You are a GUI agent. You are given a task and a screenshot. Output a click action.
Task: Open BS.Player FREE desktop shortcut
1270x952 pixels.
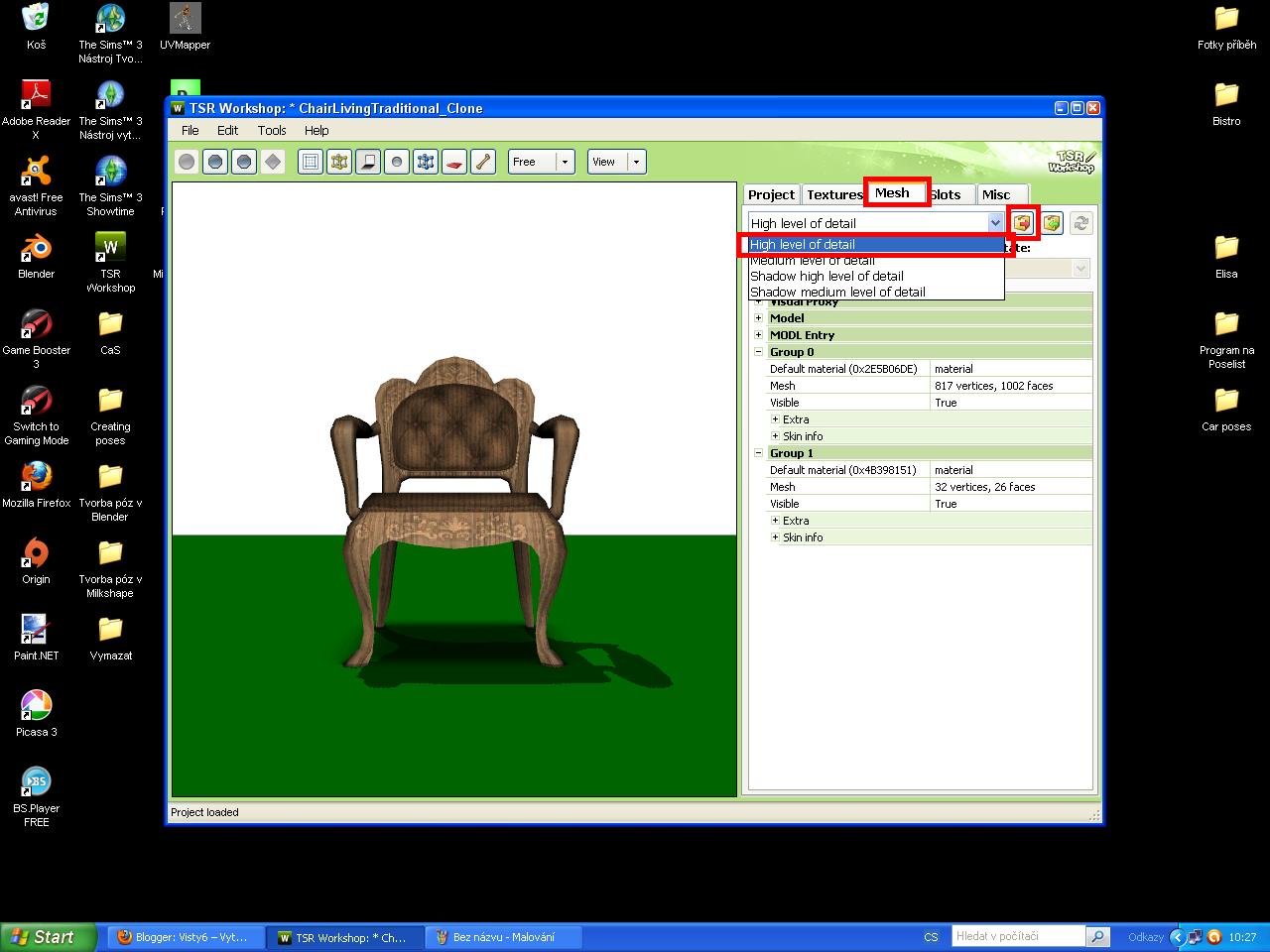(37, 797)
